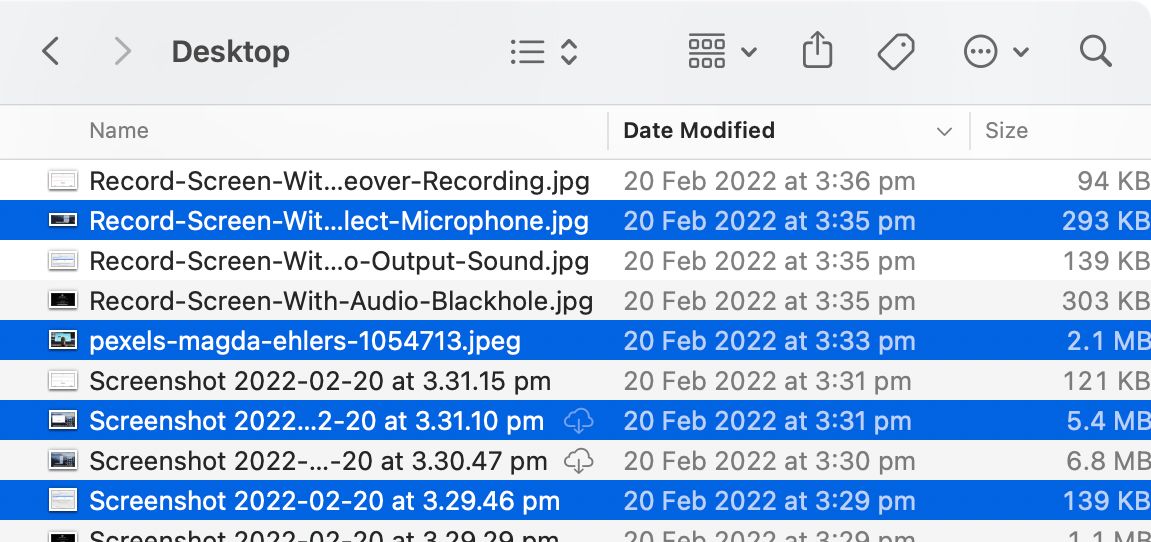Open the Search magnifying glass

tap(1096, 52)
